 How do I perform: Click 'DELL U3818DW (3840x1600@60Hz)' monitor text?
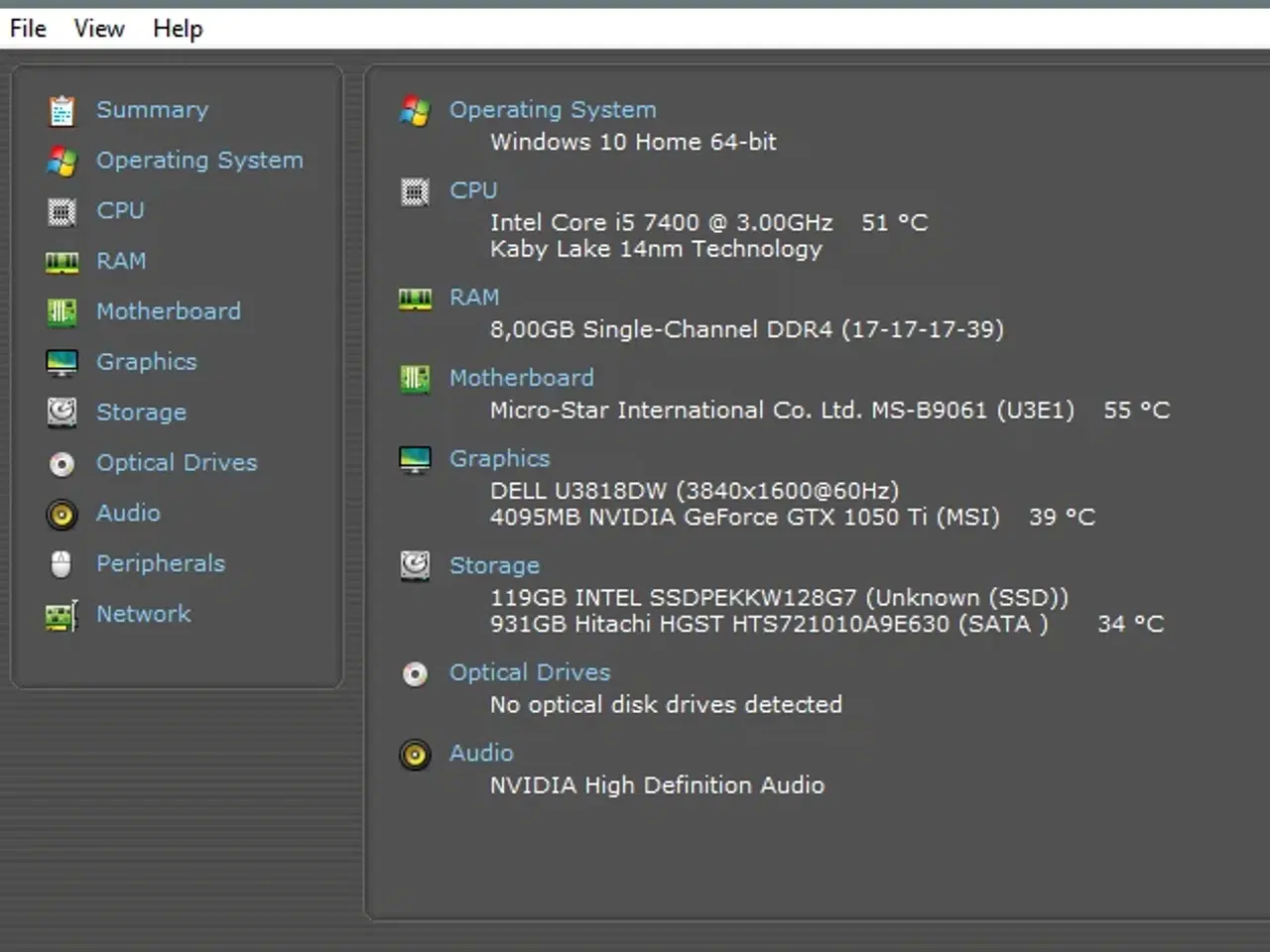pos(695,491)
